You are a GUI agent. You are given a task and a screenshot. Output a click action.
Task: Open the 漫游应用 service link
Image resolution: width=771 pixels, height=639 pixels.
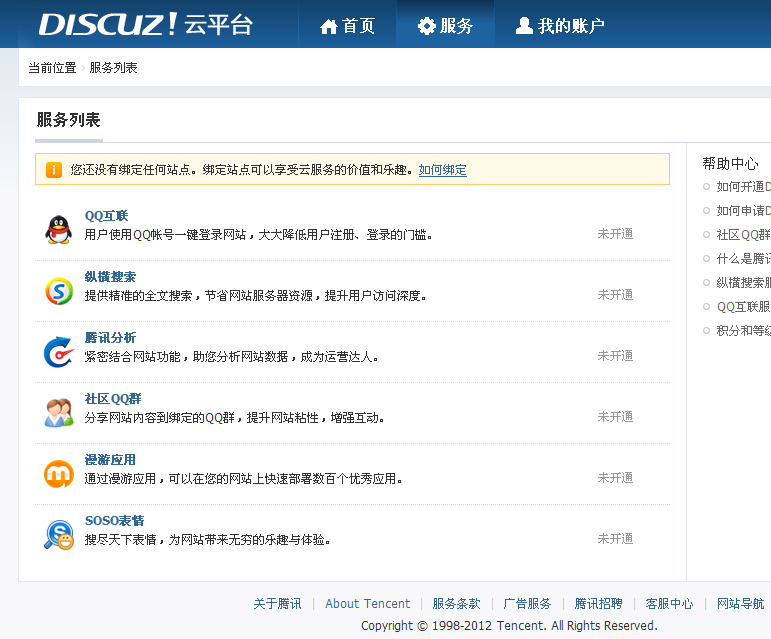pyautogui.click(x=110, y=460)
